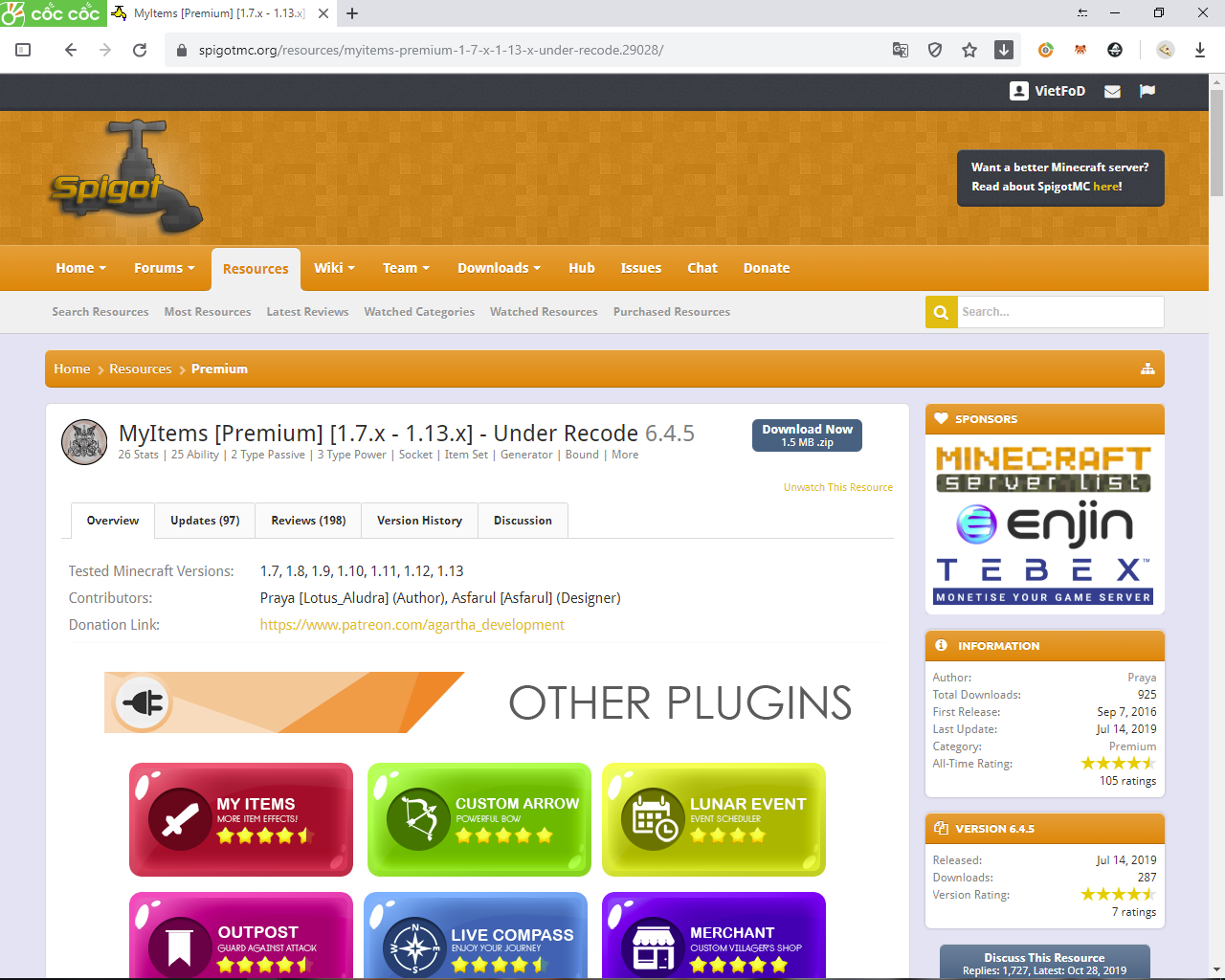Open the Lunar Event plugin banner
The image size is (1225, 980).
tap(714, 819)
